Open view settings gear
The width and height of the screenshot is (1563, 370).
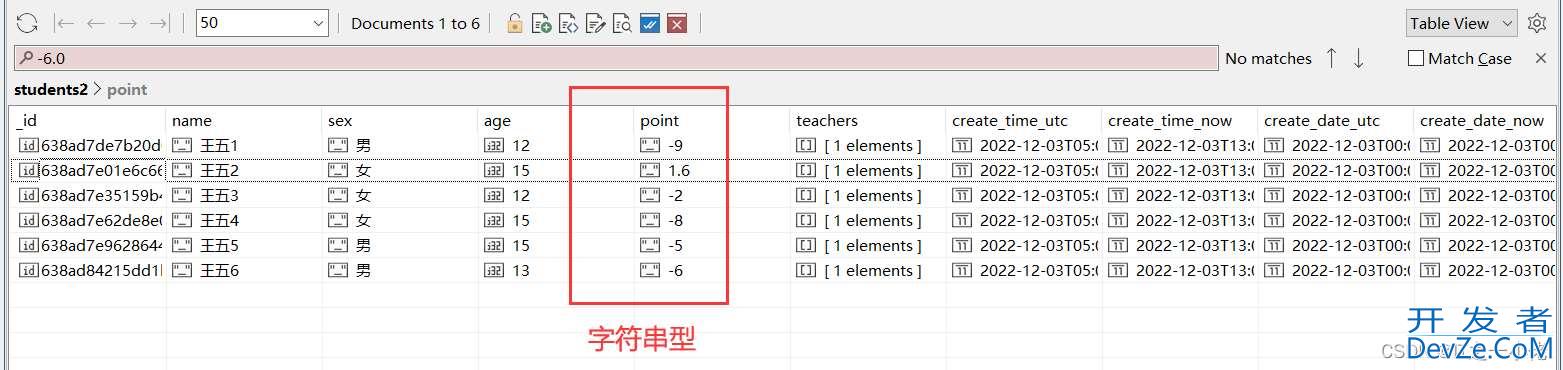[x=1537, y=23]
